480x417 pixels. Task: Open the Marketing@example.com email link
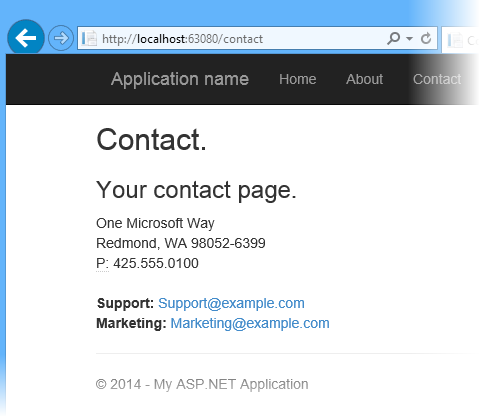coord(250,323)
